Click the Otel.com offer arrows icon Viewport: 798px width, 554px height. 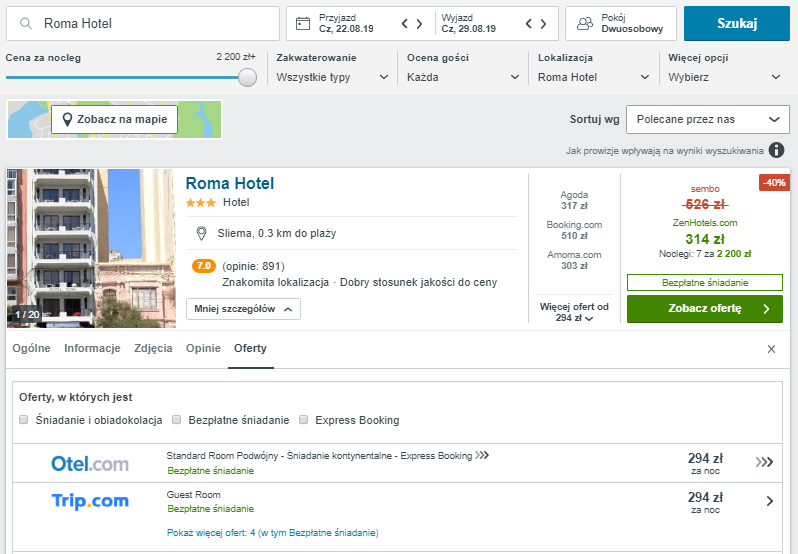click(764, 462)
